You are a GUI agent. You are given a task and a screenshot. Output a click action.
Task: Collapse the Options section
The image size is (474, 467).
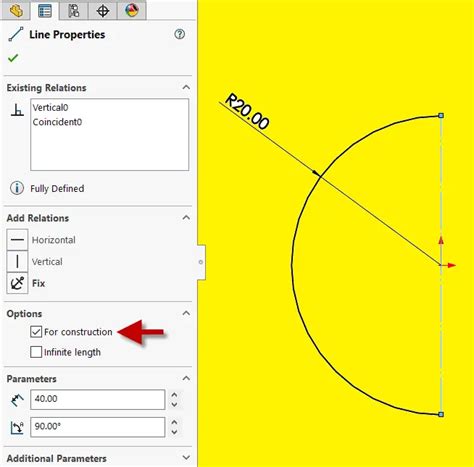point(186,313)
